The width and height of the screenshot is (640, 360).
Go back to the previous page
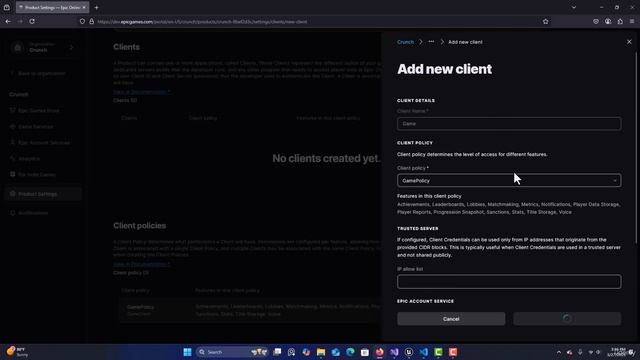8,21
